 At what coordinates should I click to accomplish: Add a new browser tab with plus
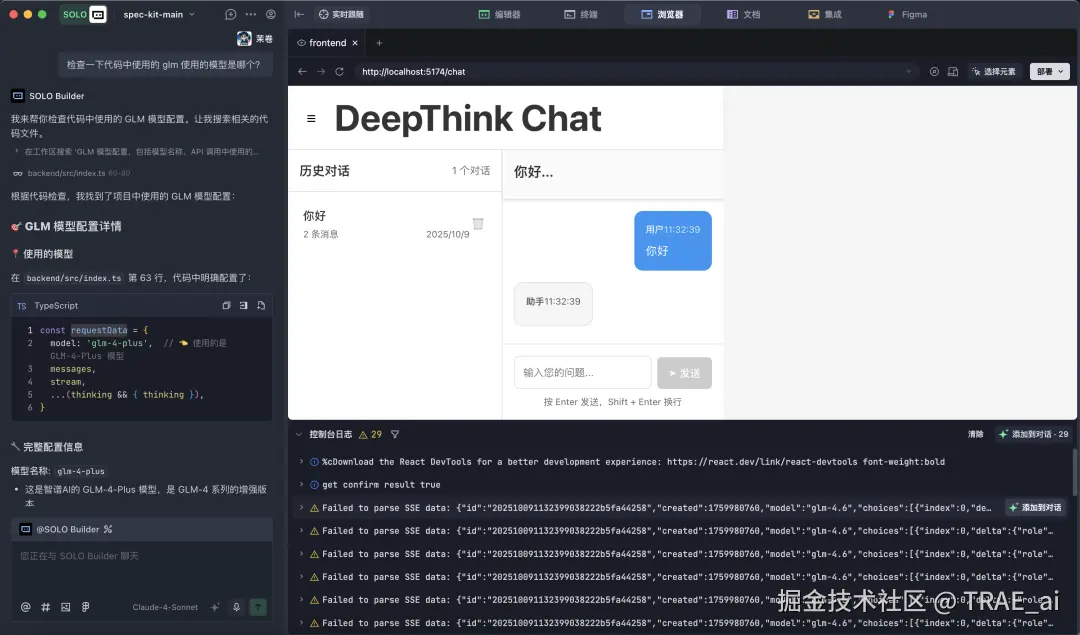coord(379,43)
